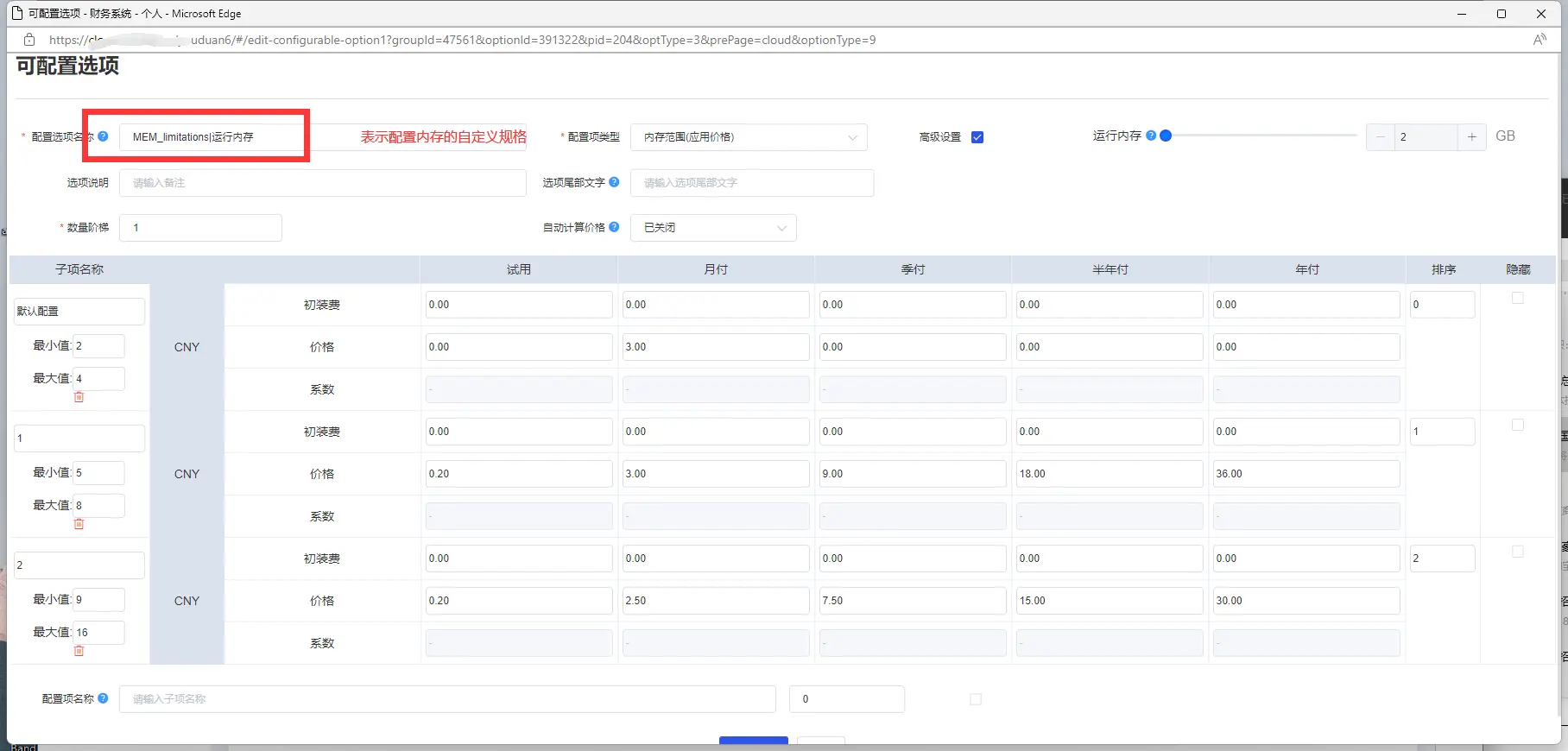Decrease 运行内存 value with minus button
The height and width of the screenshot is (751, 1568).
[1380, 137]
